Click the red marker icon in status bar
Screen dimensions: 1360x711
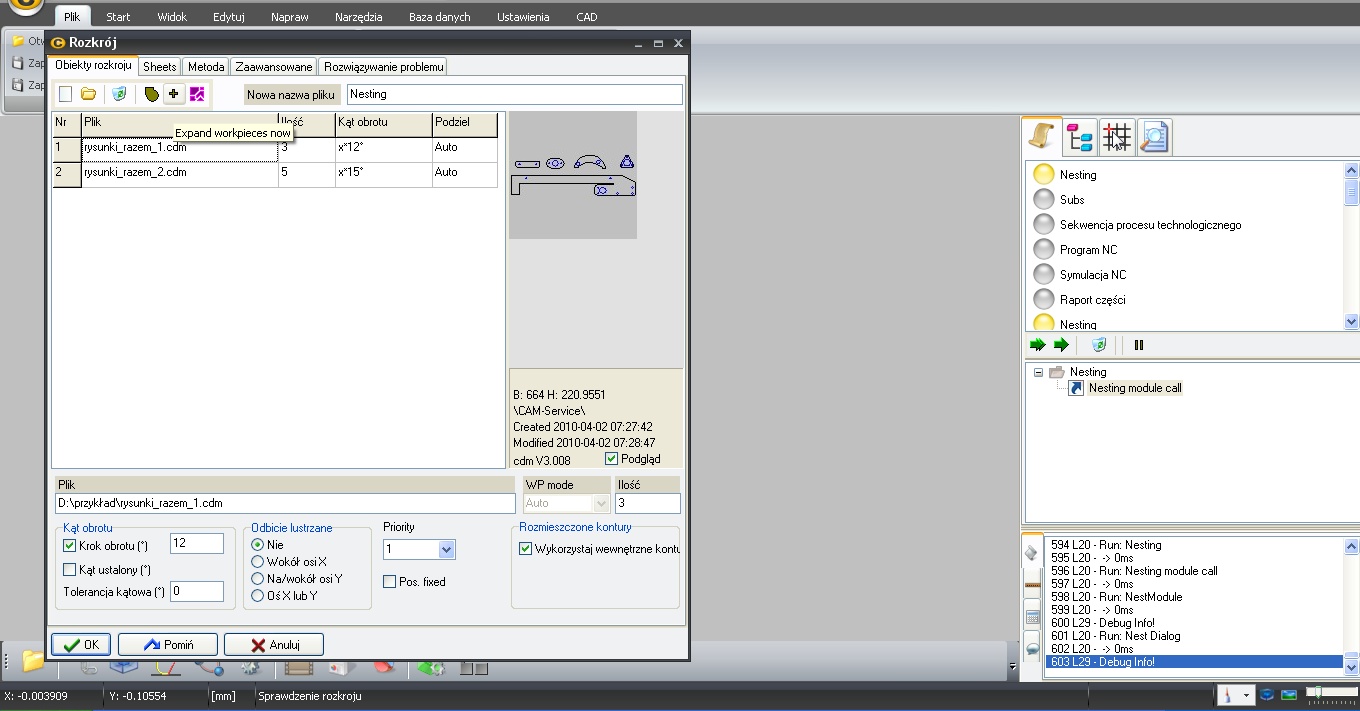[1226, 694]
